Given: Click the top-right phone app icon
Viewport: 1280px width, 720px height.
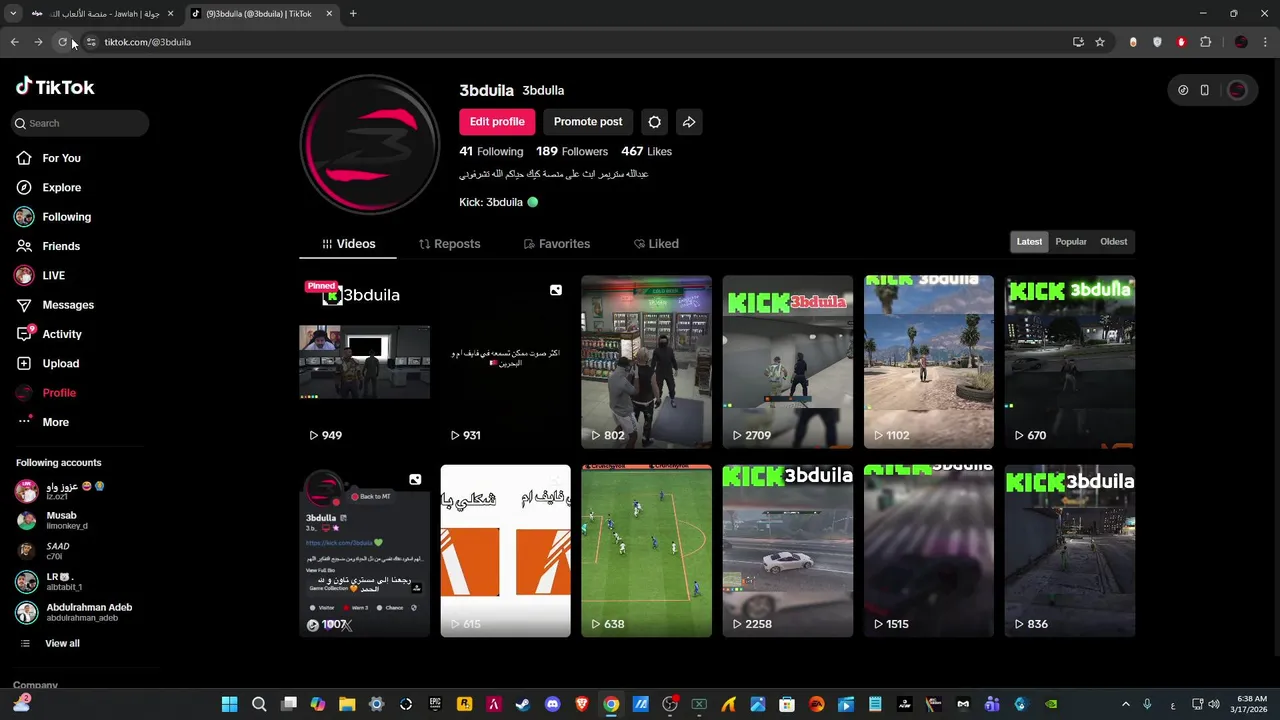Looking at the screenshot, I should 1204,90.
